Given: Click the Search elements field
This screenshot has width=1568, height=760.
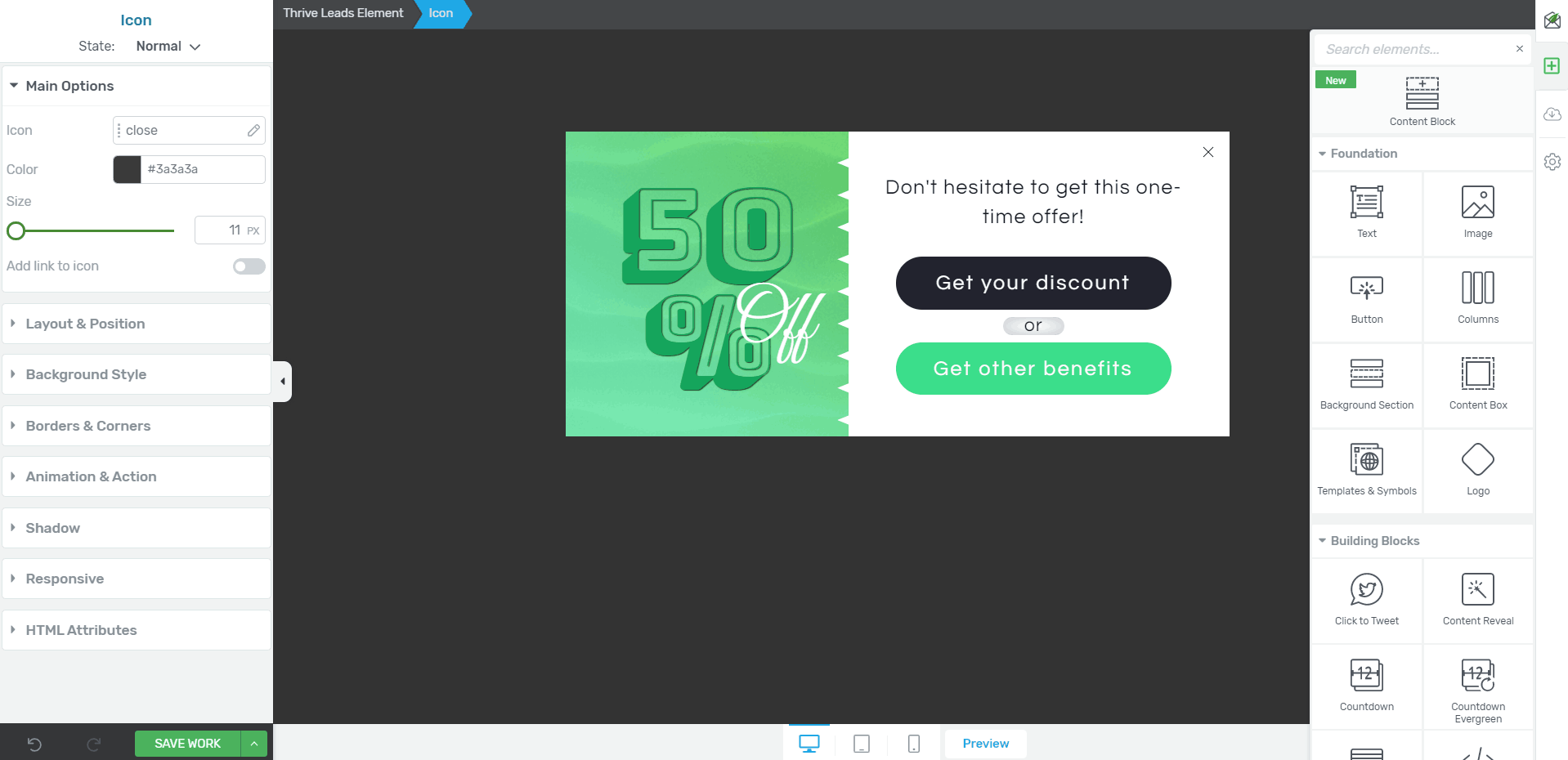Looking at the screenshot, I should pos(1414,49).
